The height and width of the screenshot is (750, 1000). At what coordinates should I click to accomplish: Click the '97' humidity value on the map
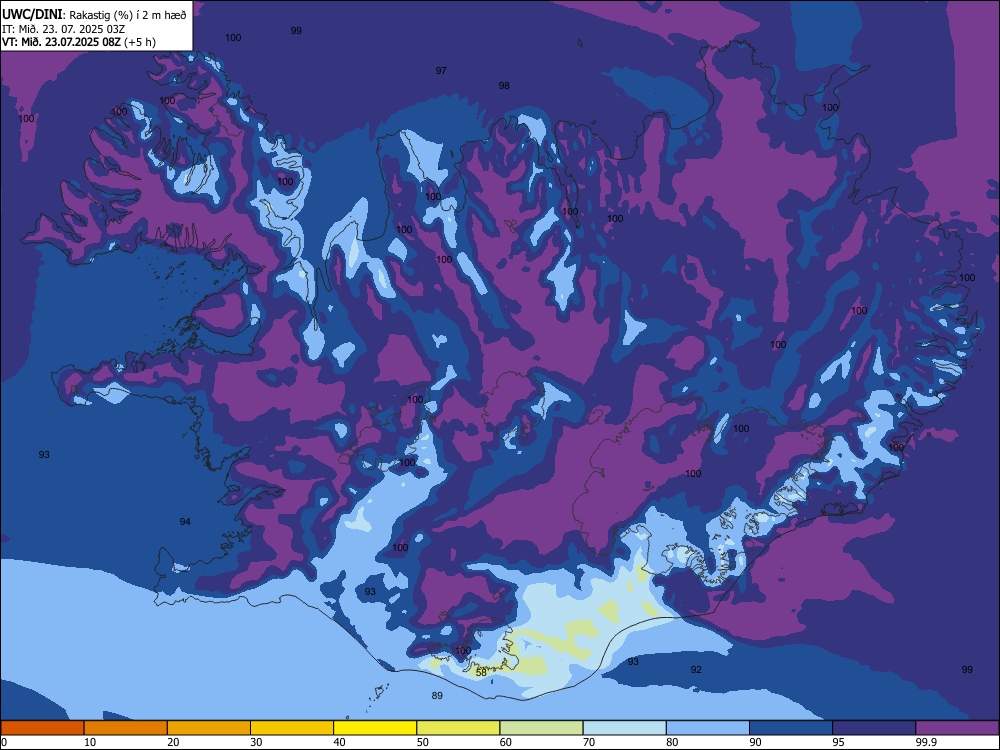(441, 70)
